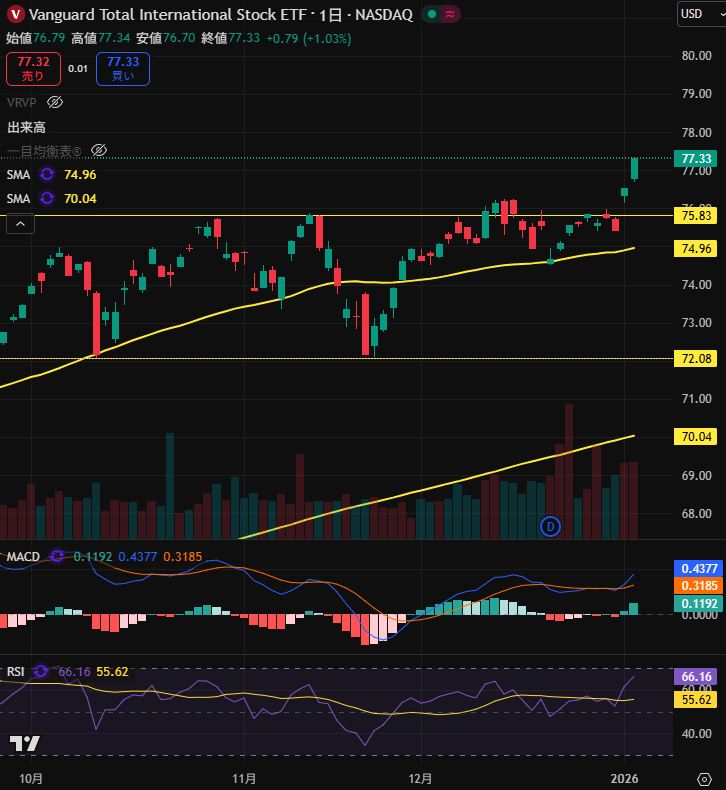Click the yellow 75.83 horizontal line price label
The image size is (726, 790).
pos(696,215)
